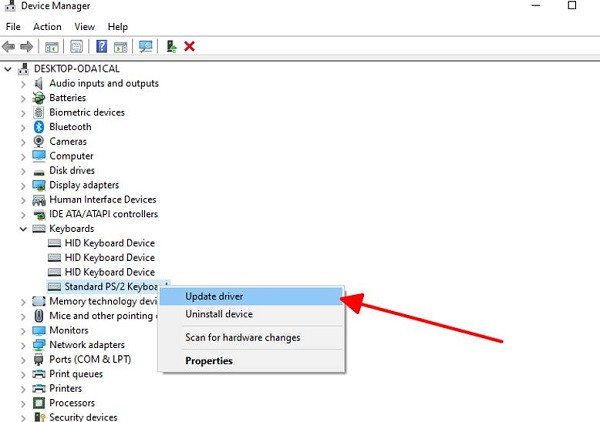Click the Audio inputs speaker icon
The image size is (600, 422).
tap(39, 83)
